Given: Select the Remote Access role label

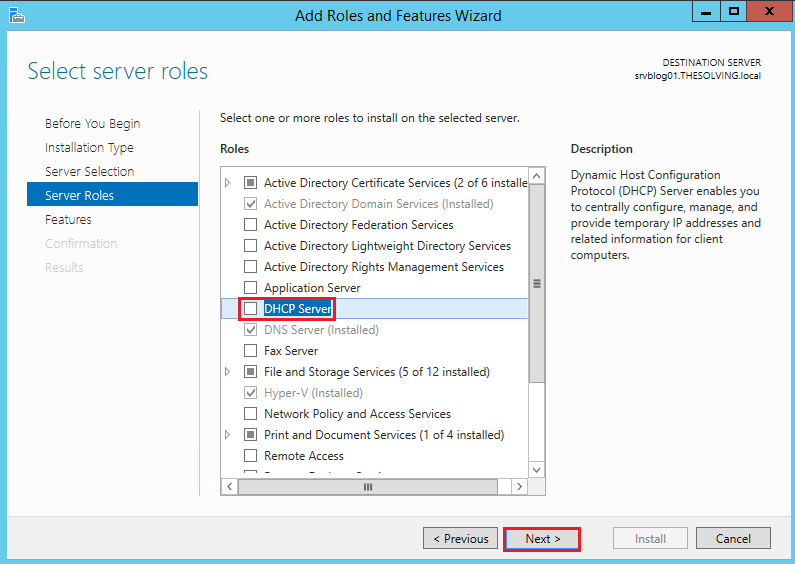Looking at the screenshot, I should pyautogui.click(x=304, y=455).
